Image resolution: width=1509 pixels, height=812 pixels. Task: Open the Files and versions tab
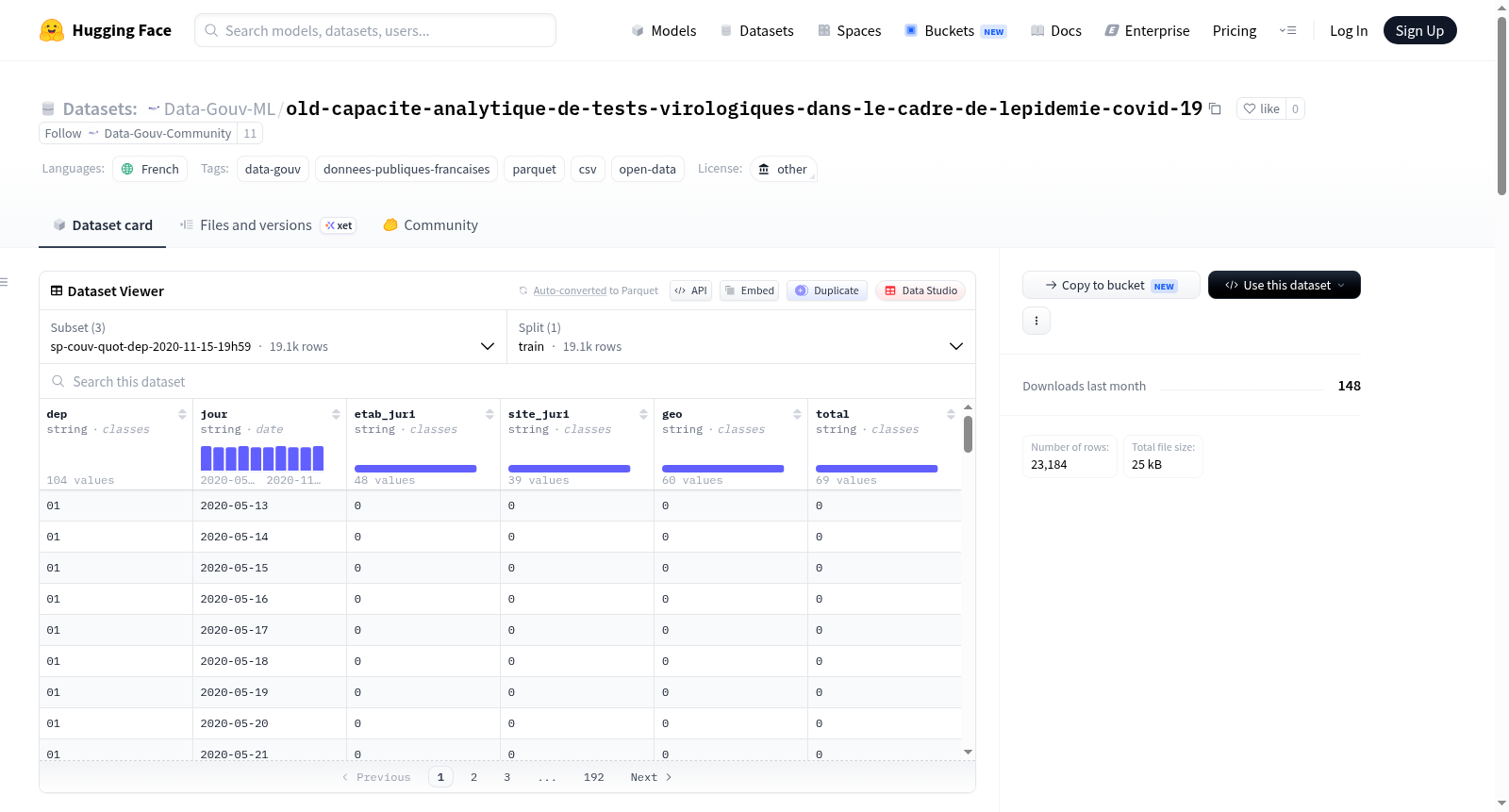(268, 225)
